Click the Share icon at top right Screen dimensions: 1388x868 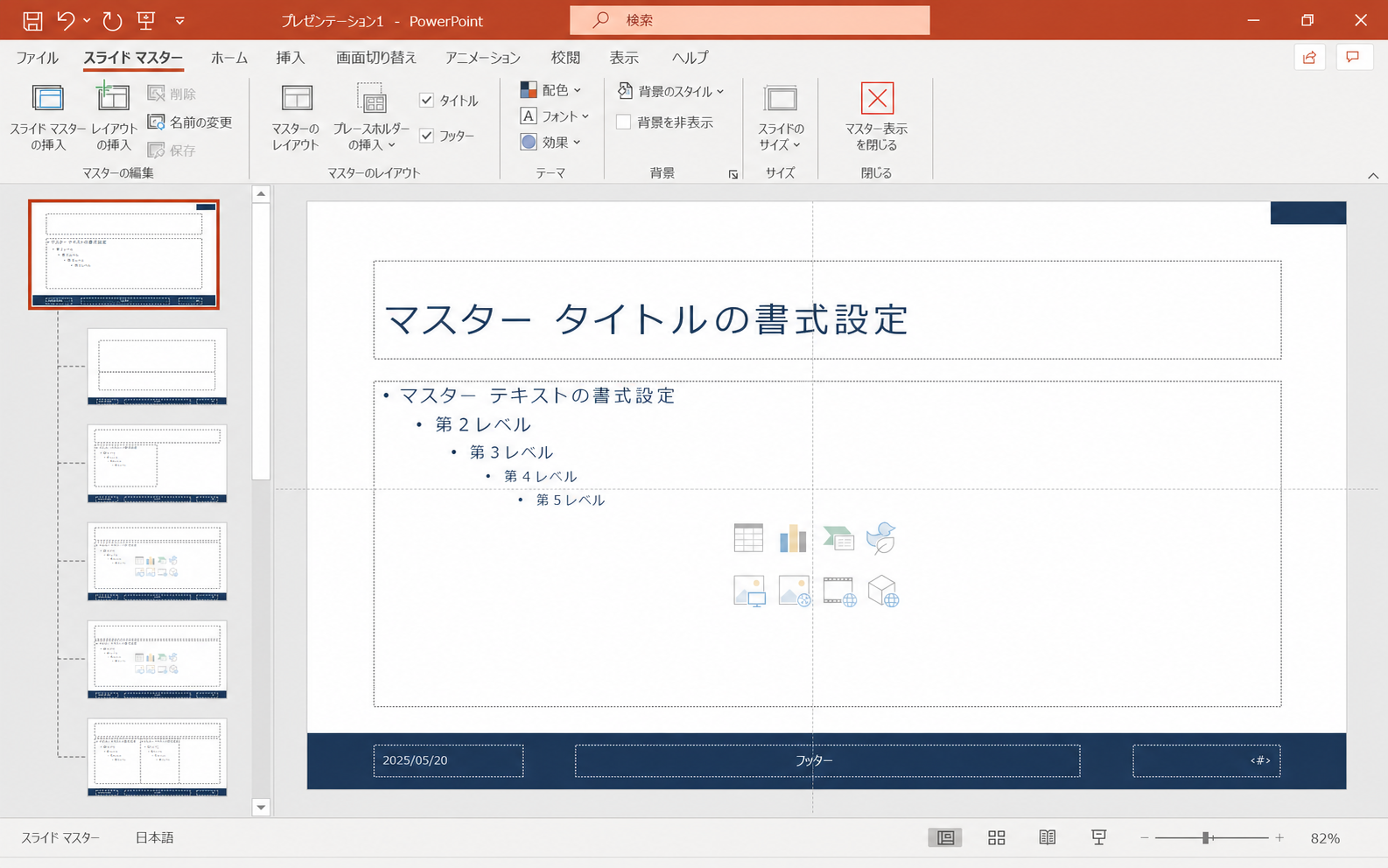coord(1309,58)
